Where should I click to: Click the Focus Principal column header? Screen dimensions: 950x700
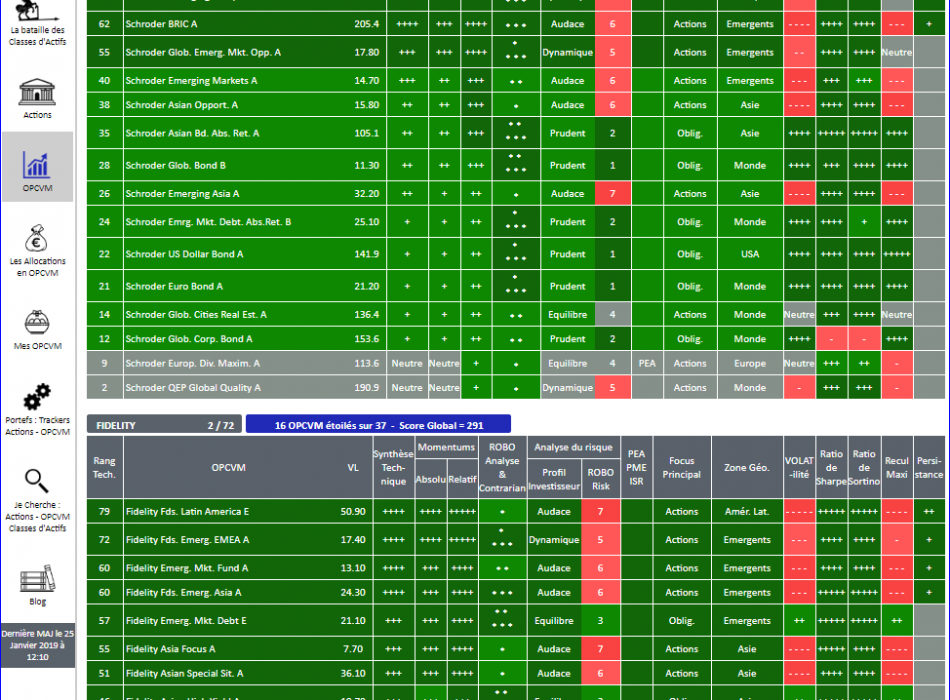pyautogui.click(x=682, y=467)
